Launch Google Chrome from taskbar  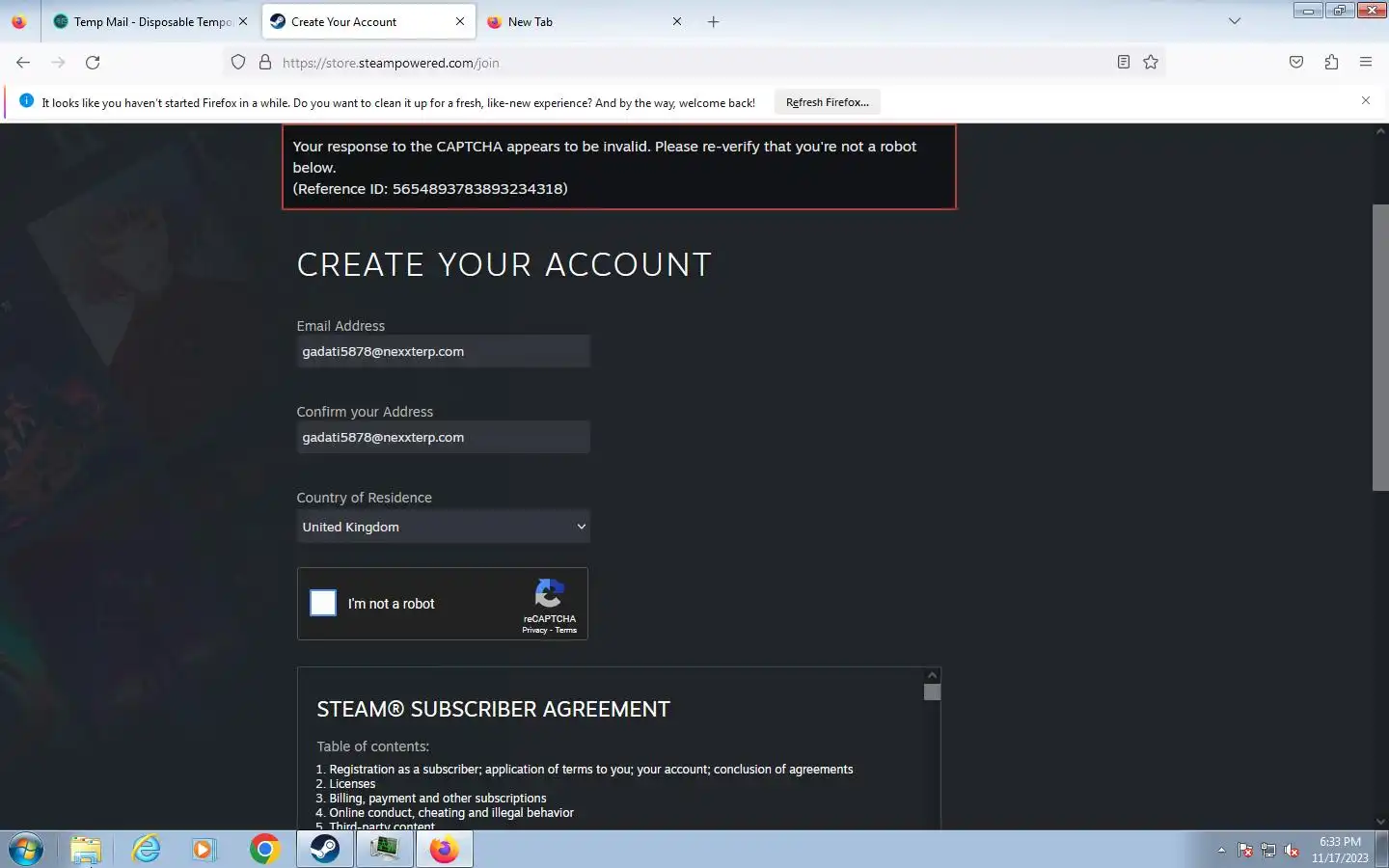click(264, 850)
